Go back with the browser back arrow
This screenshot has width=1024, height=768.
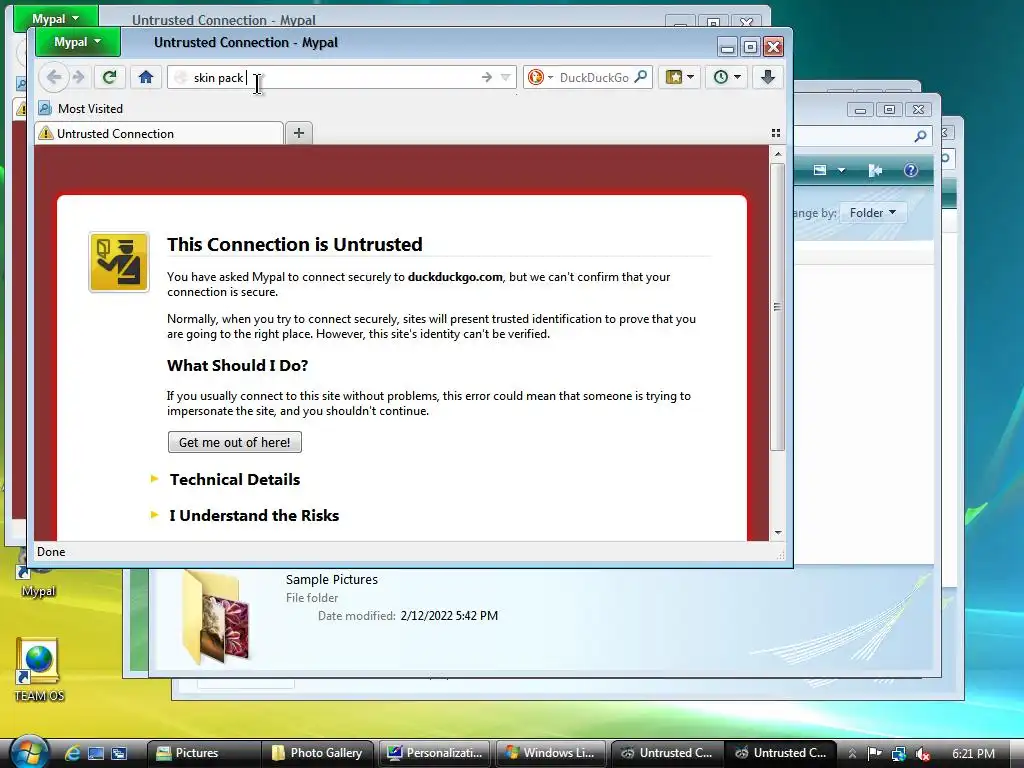pyautogui.click(x=54, y=78)
